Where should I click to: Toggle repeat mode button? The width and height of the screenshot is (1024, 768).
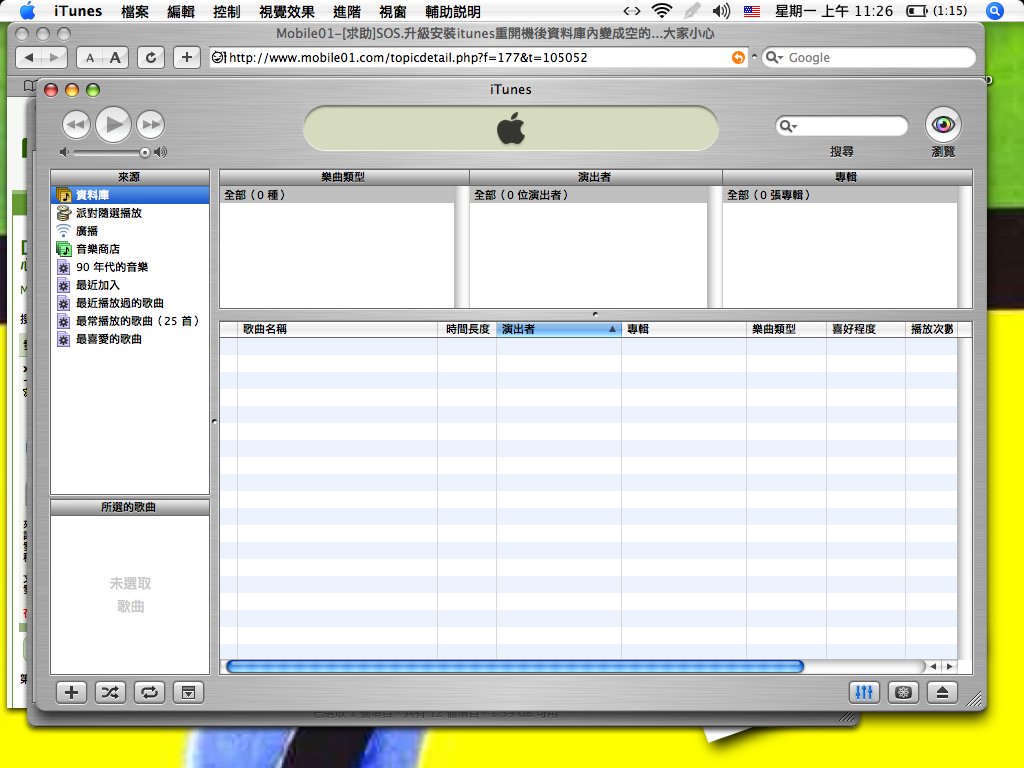coord(150,692)
